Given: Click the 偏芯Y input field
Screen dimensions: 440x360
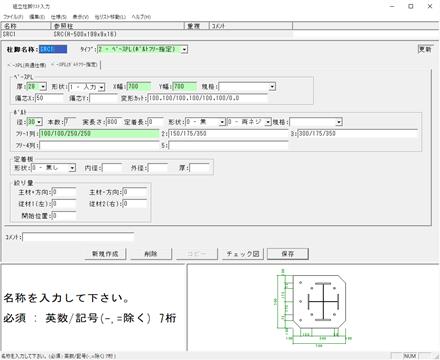Looking at the screenshot, I should (103, 98).
